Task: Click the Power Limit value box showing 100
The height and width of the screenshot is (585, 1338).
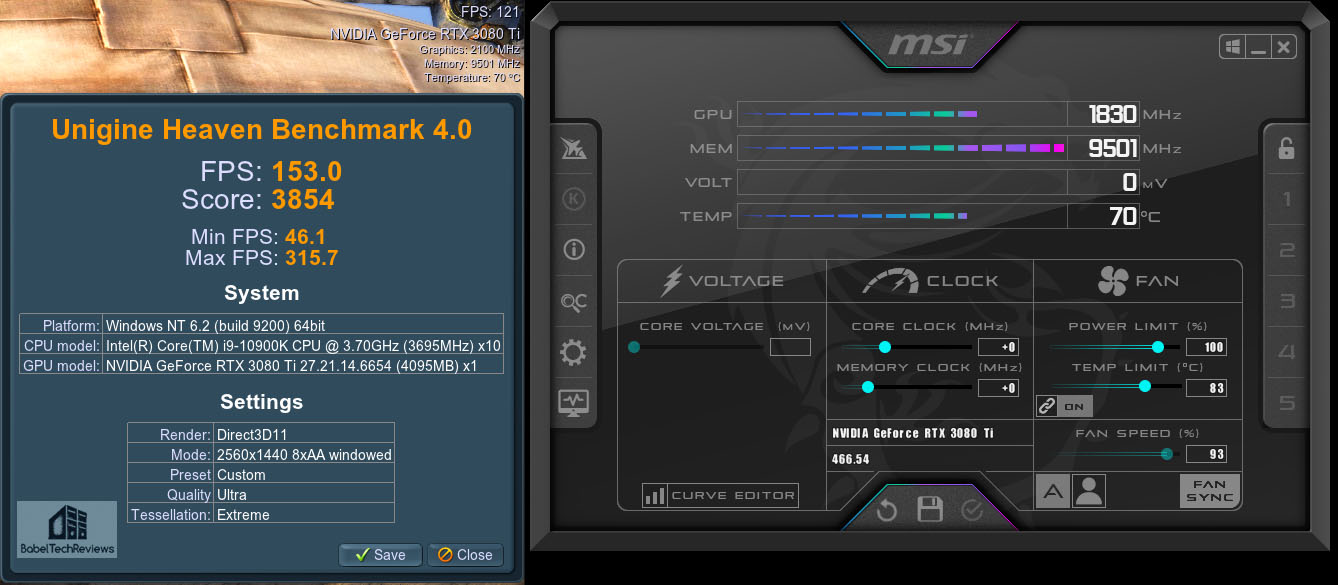Action: [1206, 347]
